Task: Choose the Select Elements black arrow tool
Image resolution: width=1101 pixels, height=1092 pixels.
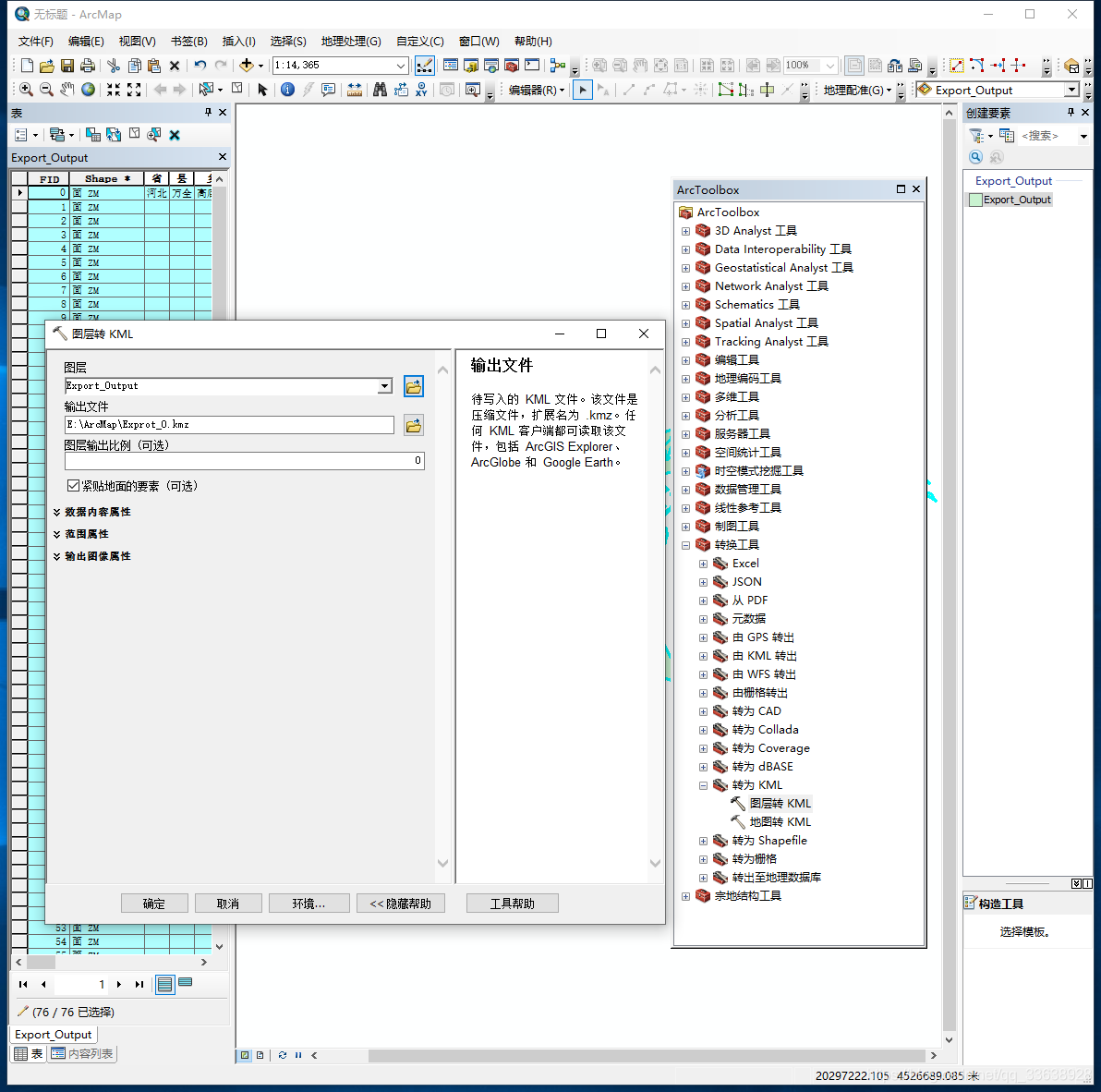Action: click(262, 90)
